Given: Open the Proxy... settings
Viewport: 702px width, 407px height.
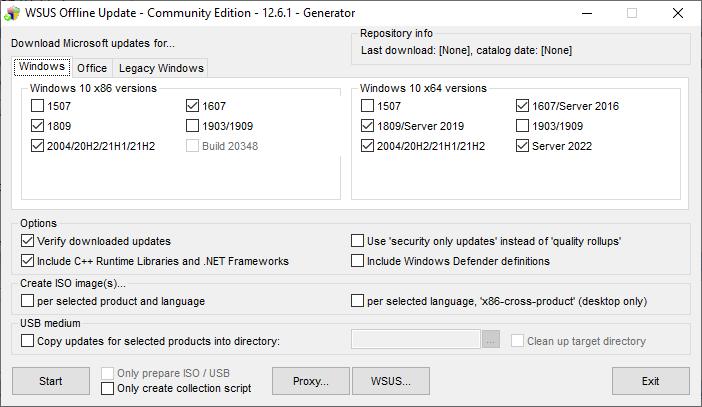Looking at the screenshot, I should (311, 381).
